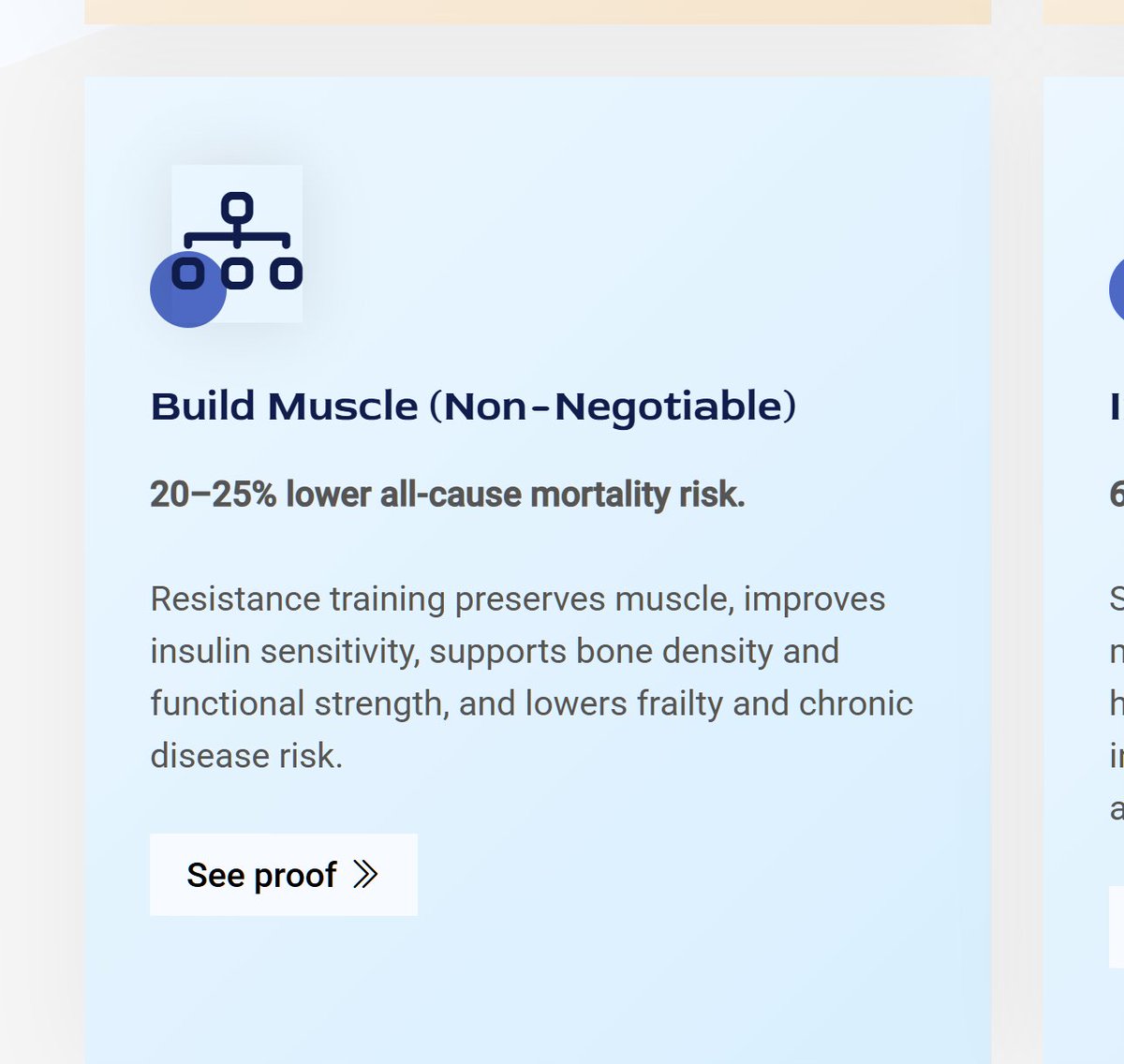The height and width of the screenshot is (1064, 1124).
Task: Click the gray gutter between the two cards
Action: tap(1017, 562)
